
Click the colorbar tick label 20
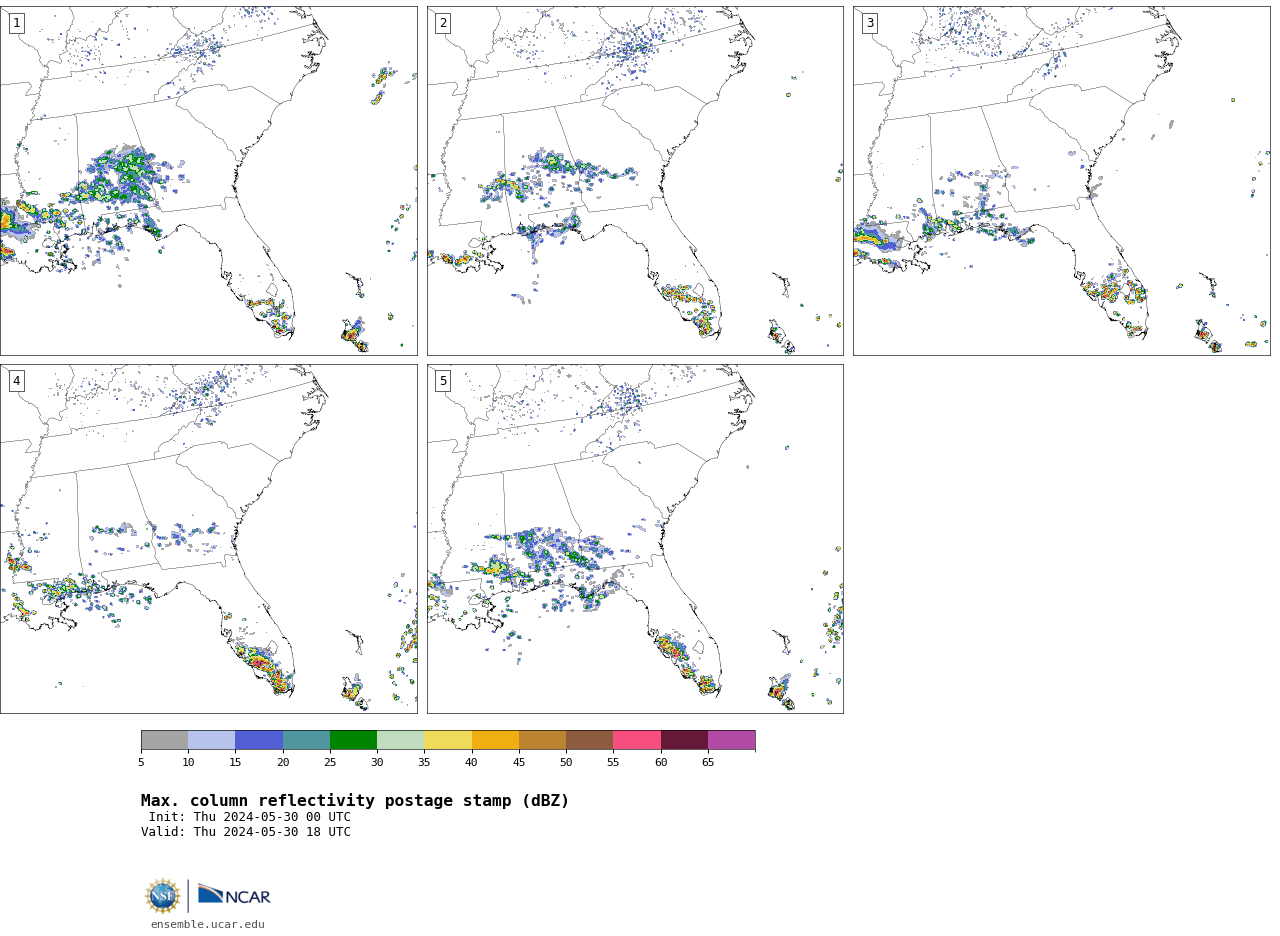tap(283, 763)
